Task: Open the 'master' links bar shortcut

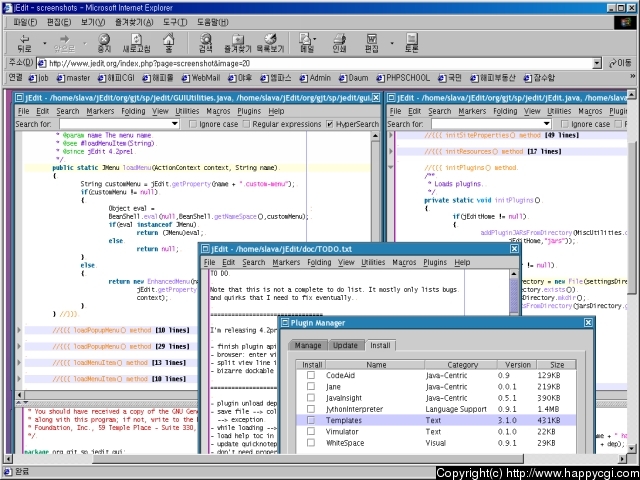Action: (73, 78)
